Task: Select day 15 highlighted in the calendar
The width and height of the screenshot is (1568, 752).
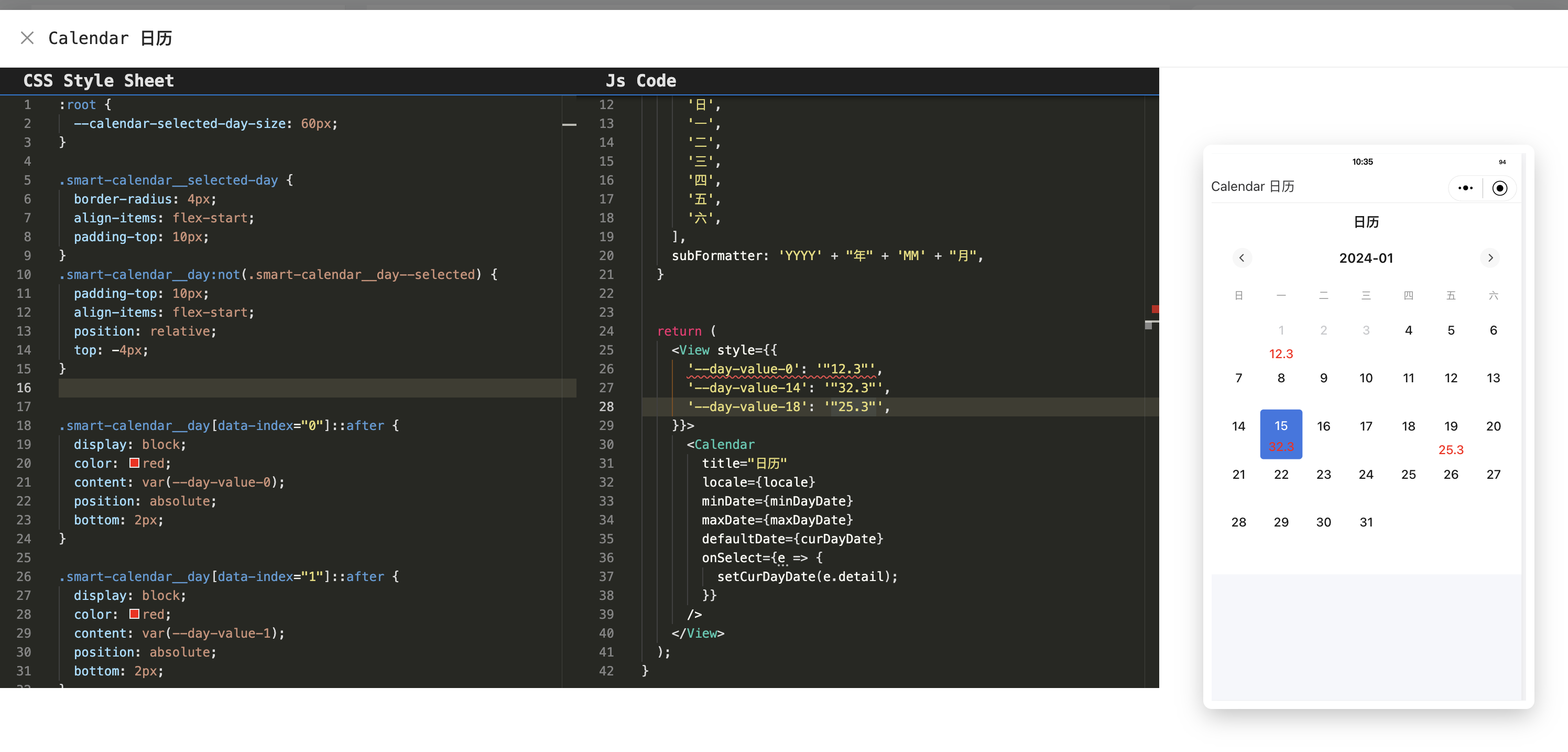Action: (x=1281, y=434)
